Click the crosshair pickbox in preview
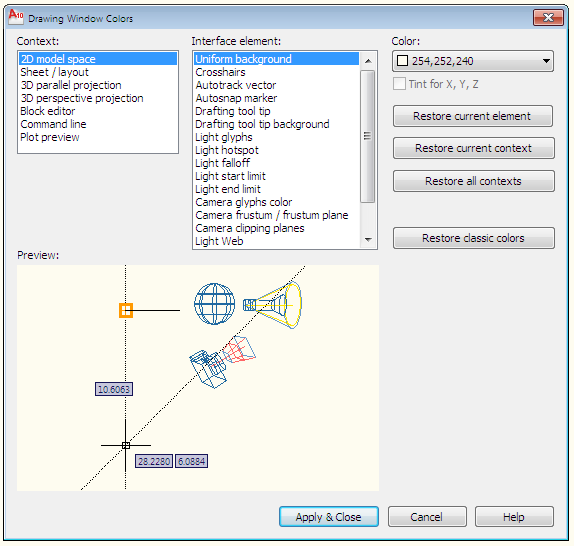 [x=126, y=445]
